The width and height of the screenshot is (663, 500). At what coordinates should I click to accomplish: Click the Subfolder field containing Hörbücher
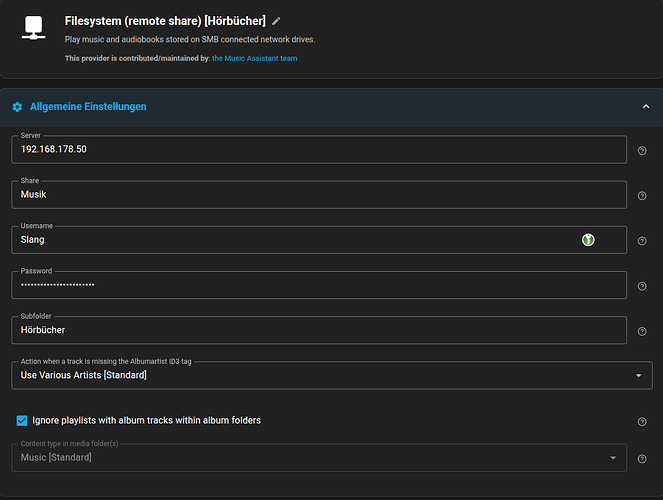[319, 330]
